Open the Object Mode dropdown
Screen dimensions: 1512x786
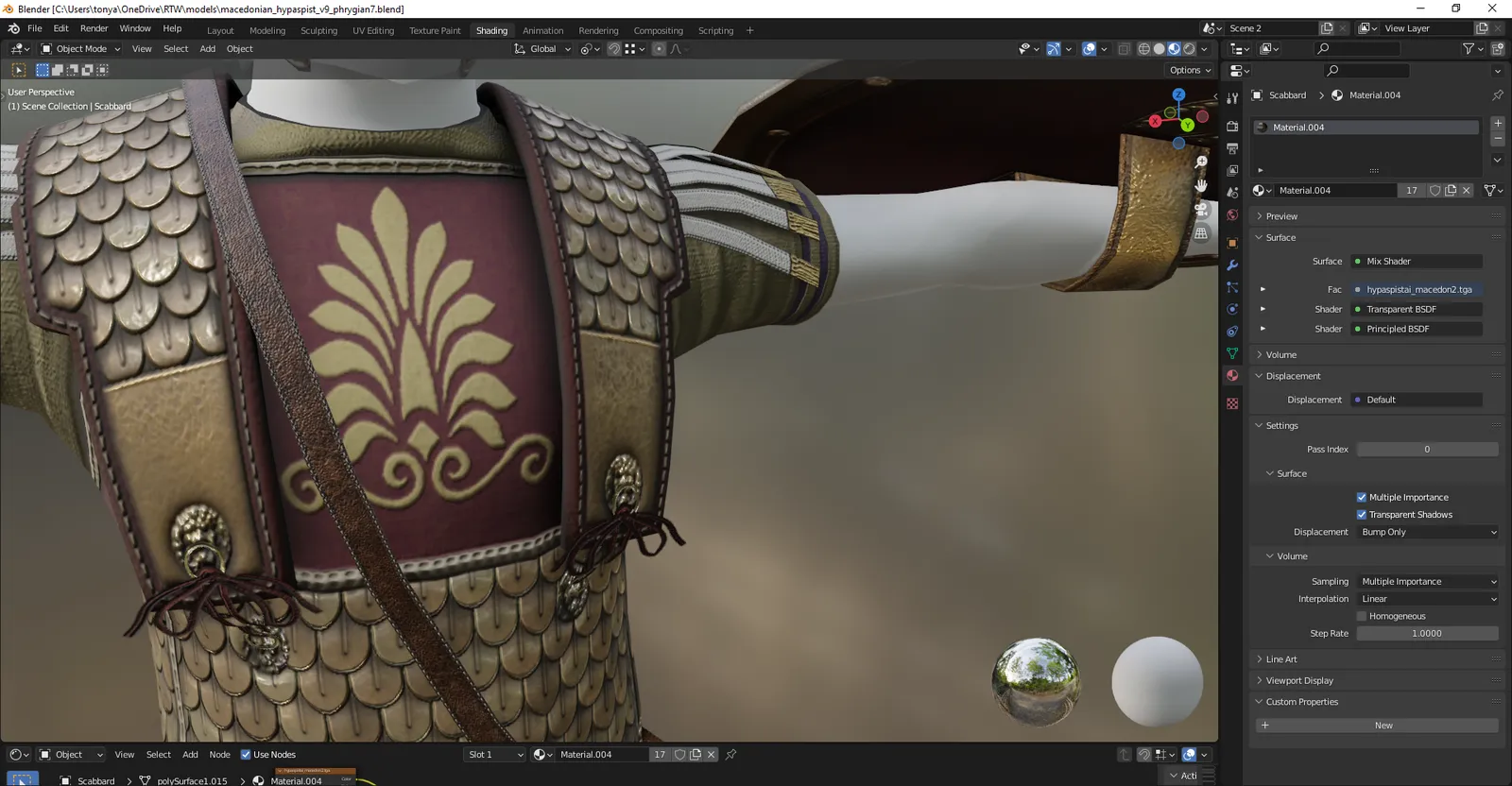click(81, 49)
